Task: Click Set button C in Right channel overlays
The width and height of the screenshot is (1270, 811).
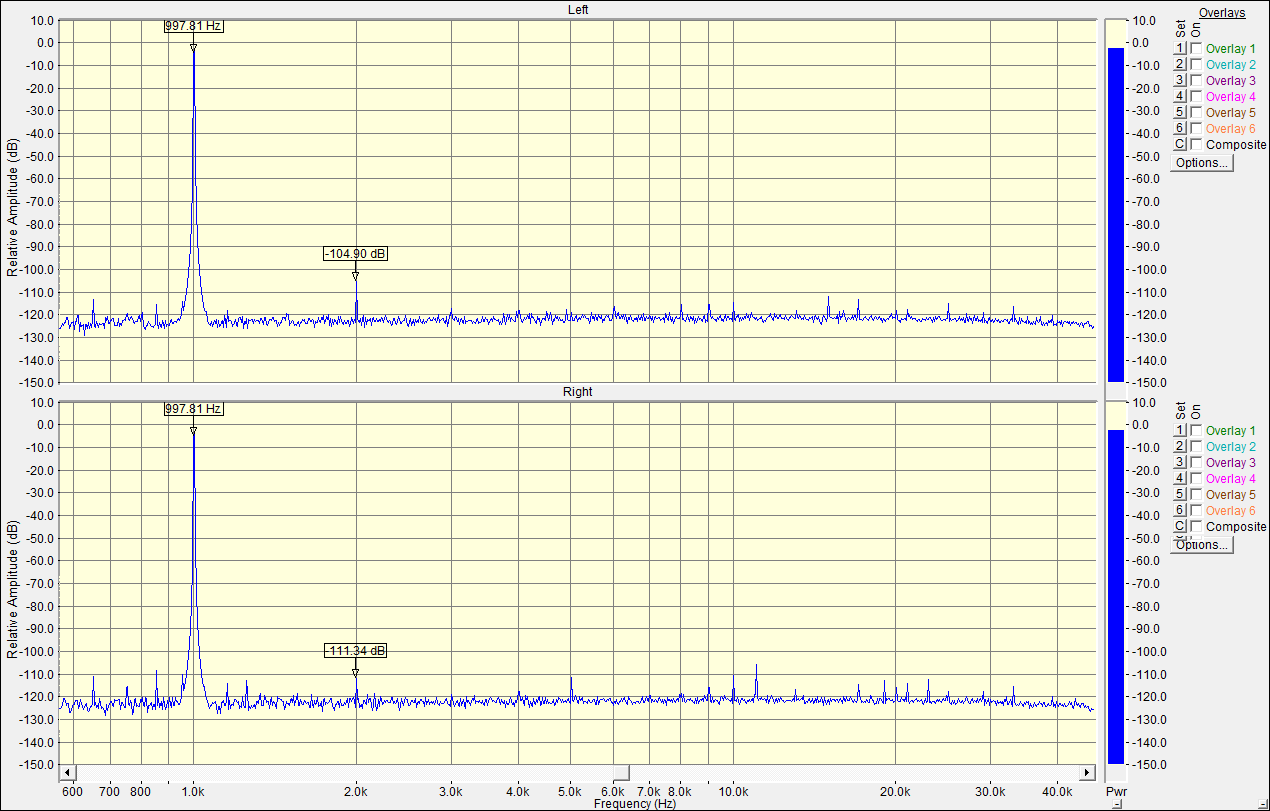Action: pos(1180,526)
